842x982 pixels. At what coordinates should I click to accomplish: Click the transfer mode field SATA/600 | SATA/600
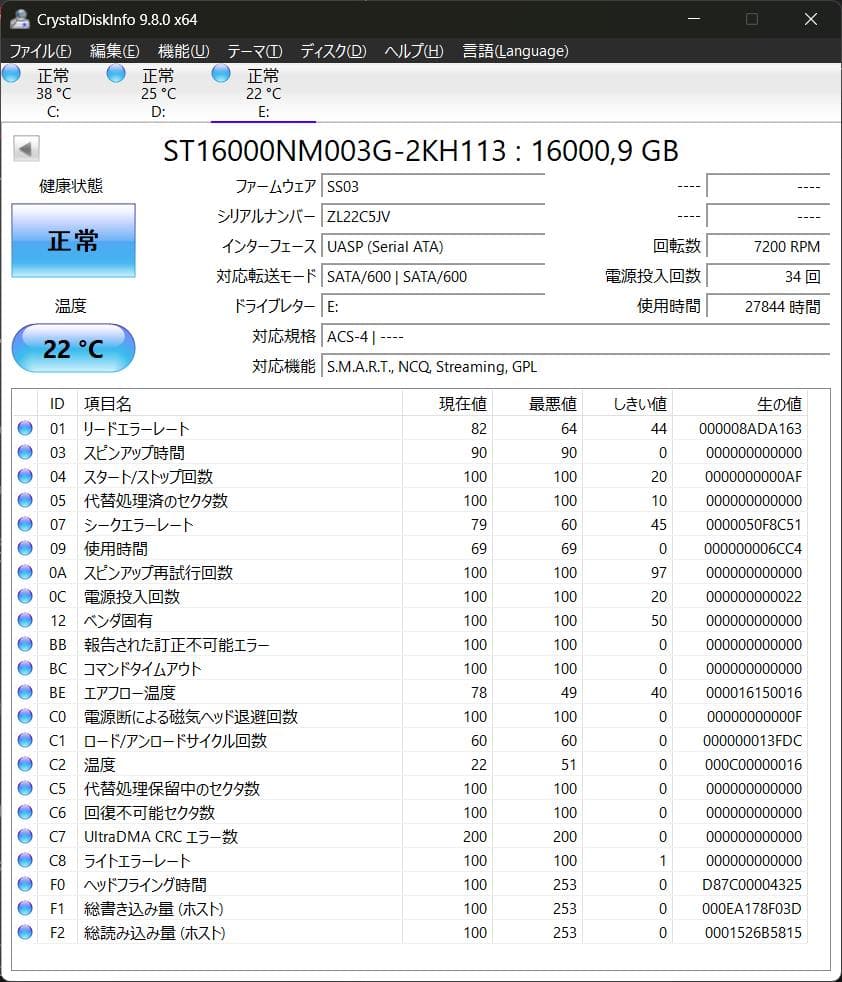(433, 276)
